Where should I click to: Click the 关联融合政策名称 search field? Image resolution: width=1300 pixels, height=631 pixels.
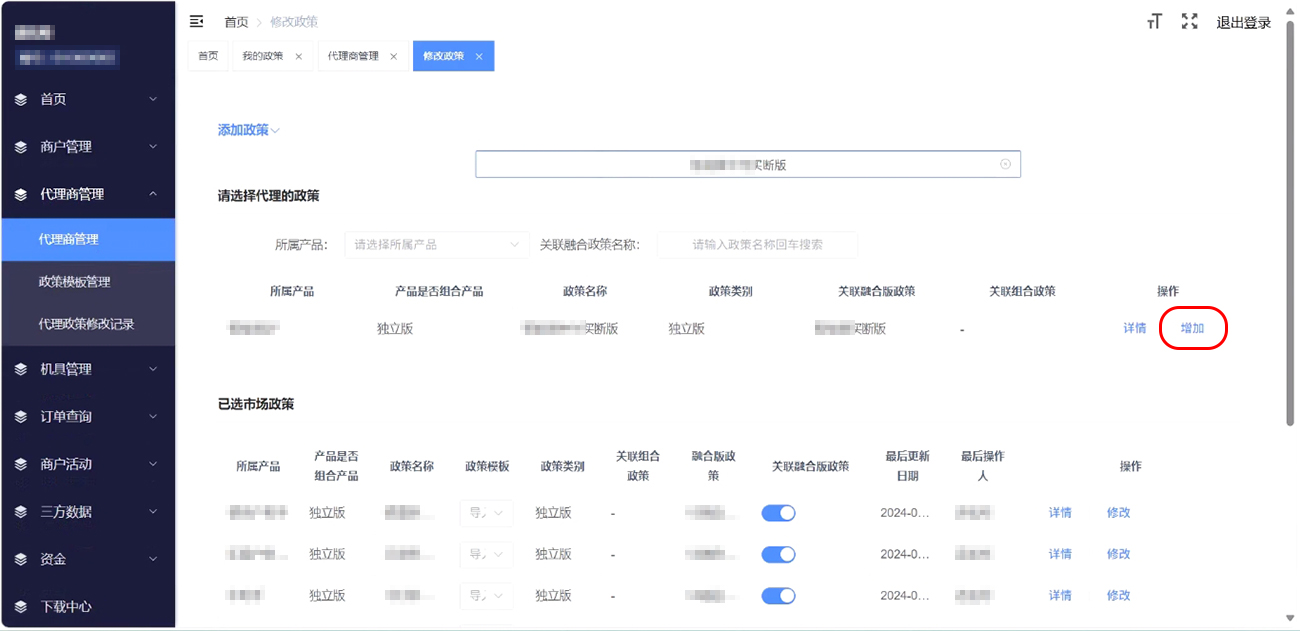coord(757,245)
